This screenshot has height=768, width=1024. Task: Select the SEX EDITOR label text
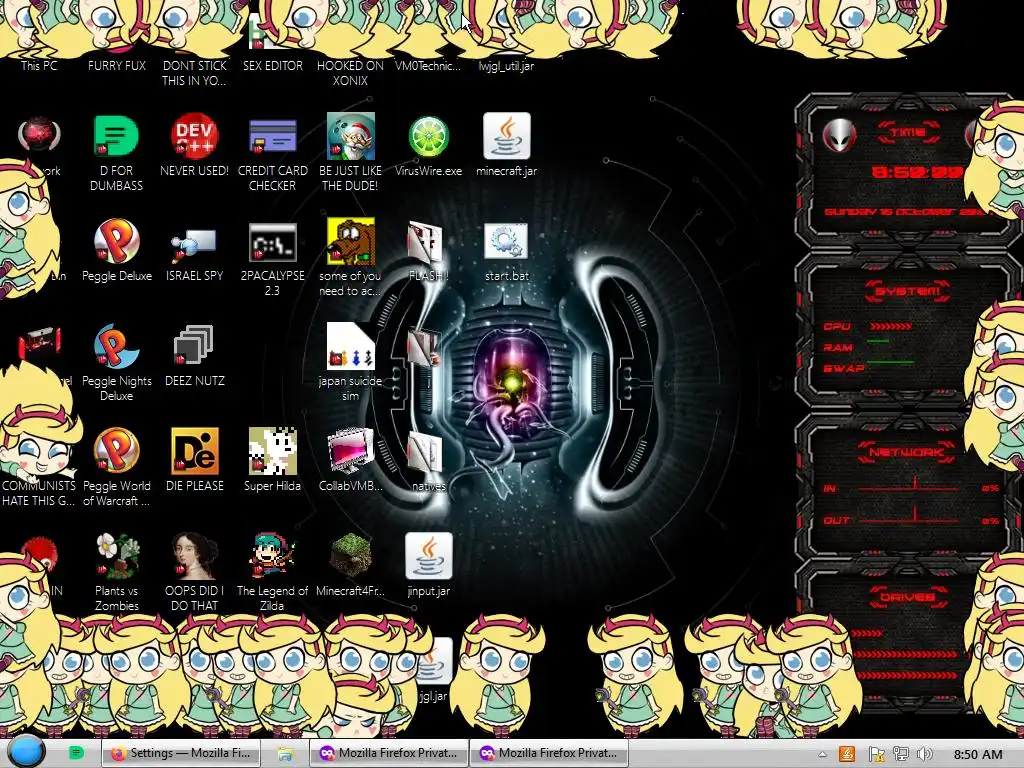click(273, 65)
